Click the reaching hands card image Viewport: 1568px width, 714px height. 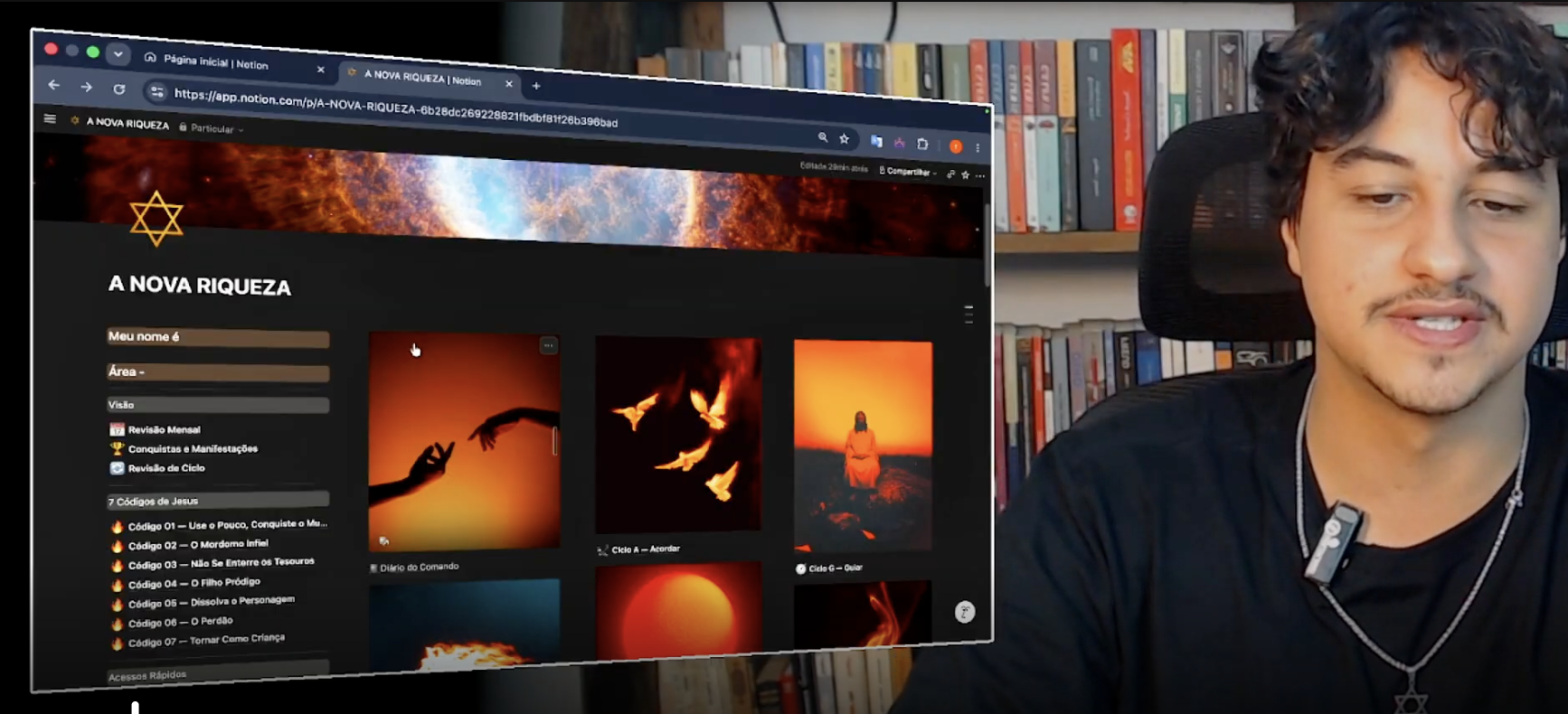[464, 441]
